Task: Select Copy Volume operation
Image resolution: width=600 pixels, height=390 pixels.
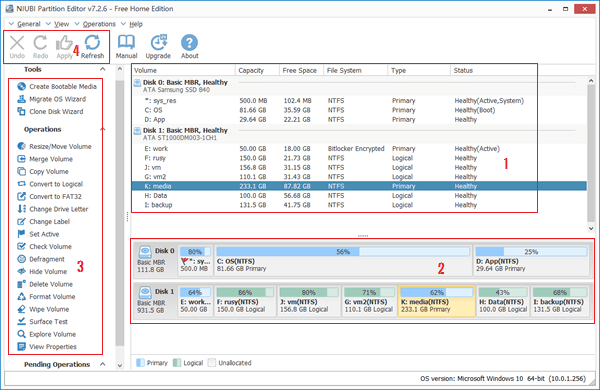Action: tap(43, 171)
